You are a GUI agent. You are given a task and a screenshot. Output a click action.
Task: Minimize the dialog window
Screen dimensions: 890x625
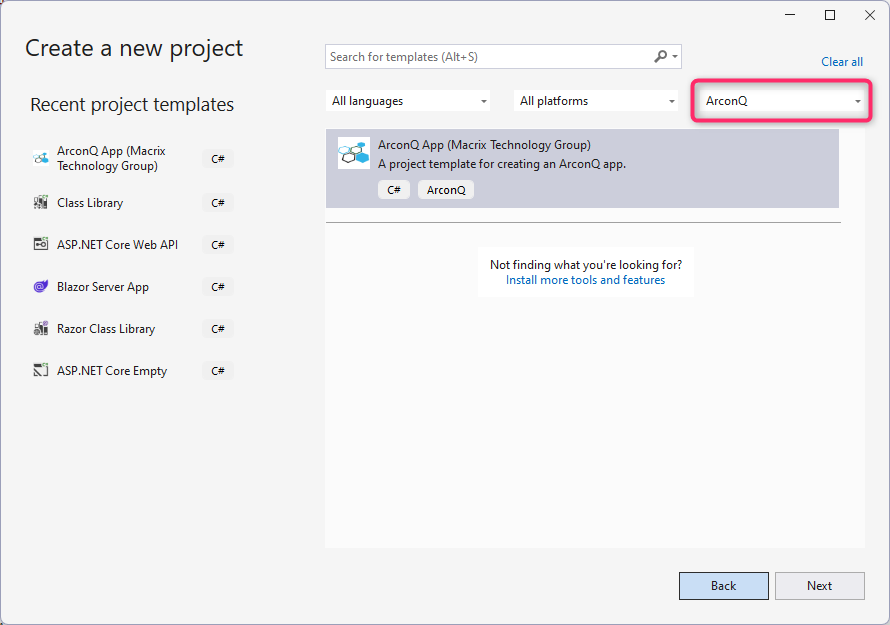coord(790,15)
